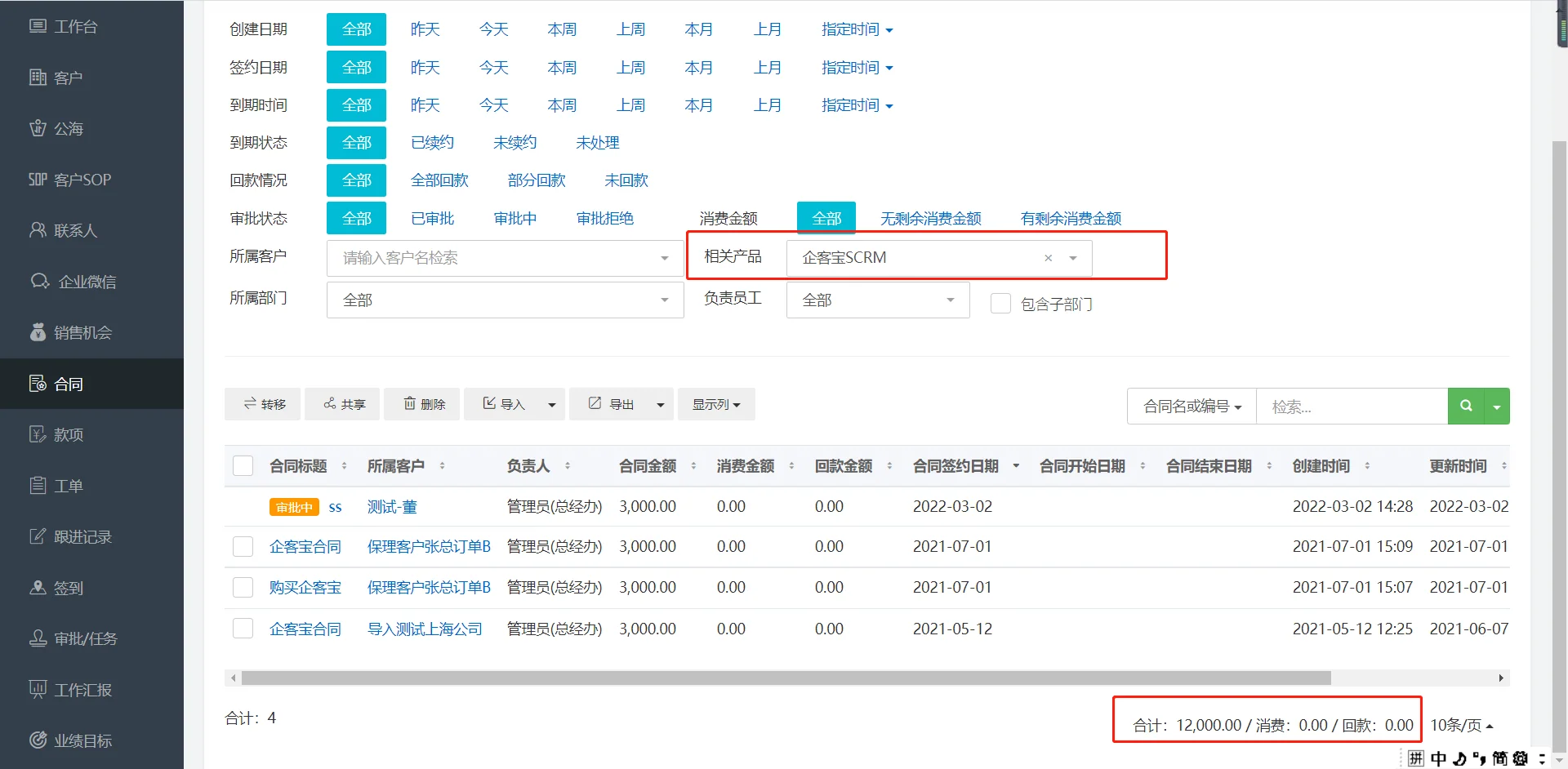Open the 审批/任务 sidebar icon
The width and height of the screenshot is (1568, 769).
click(x=38, y=638)
